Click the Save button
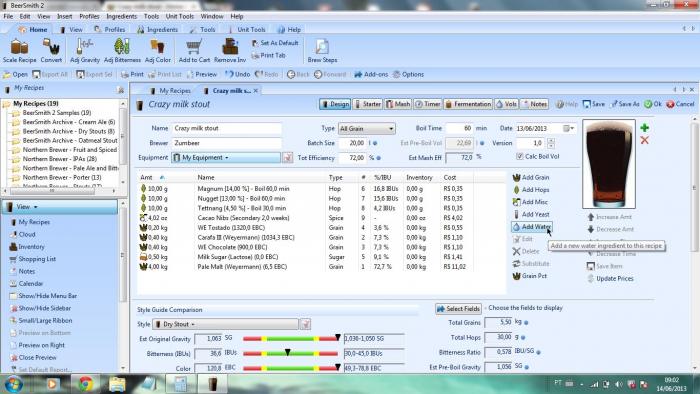Screen dimensions: 700x394 pyautogui.click(x=594, y=104)
